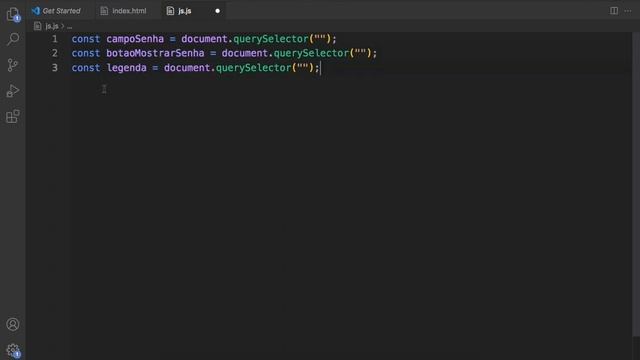The height and width of the screenshot is (360, 640).
Task: Click const keyword on line 2
Action: click(x=86, y=53)
